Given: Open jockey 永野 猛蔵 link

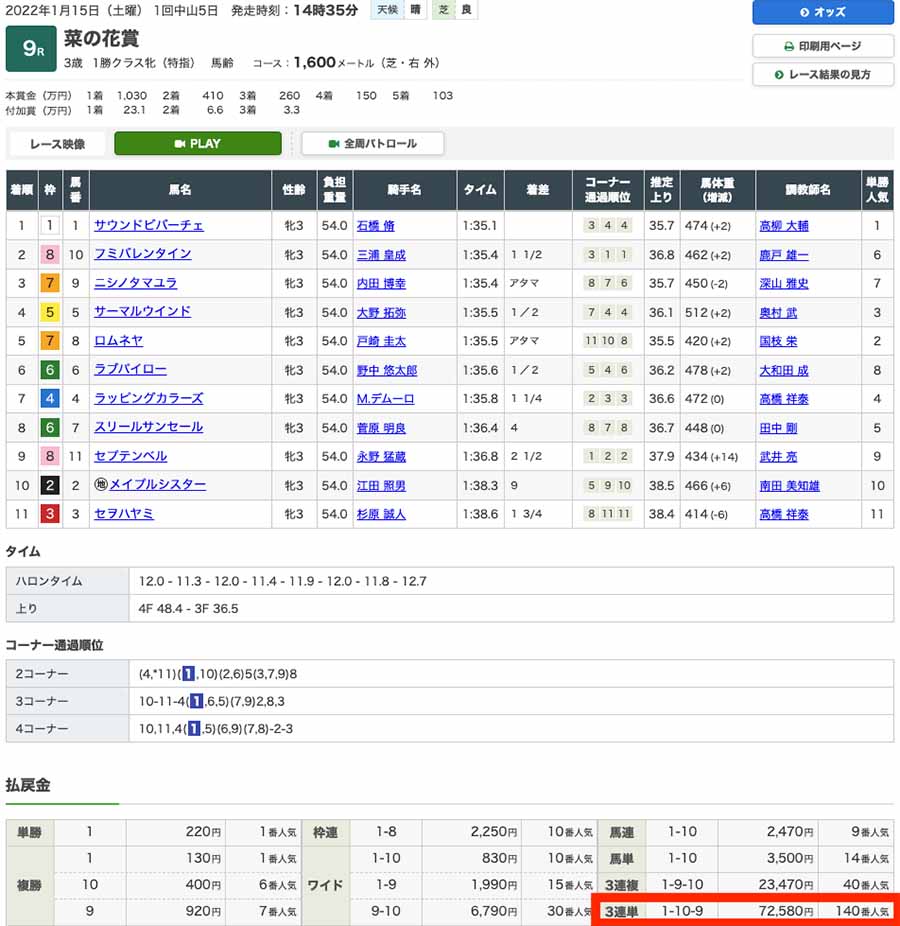Looking at the screenshot, I should (x=381, y=457).
